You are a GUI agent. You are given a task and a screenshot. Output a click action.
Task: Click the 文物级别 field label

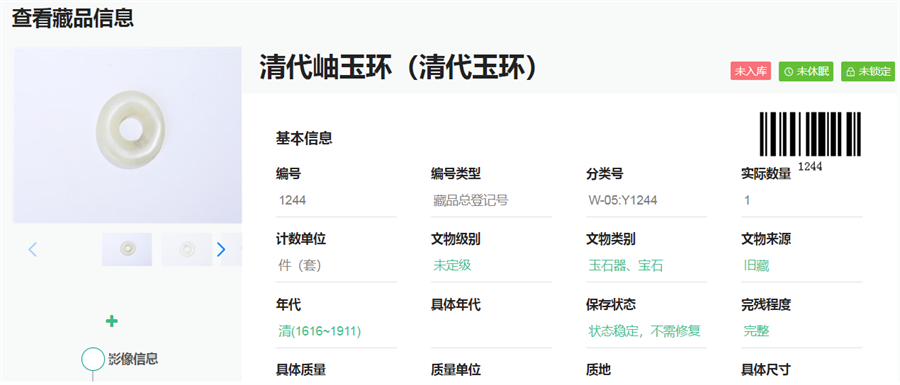(x=456, y=239)
